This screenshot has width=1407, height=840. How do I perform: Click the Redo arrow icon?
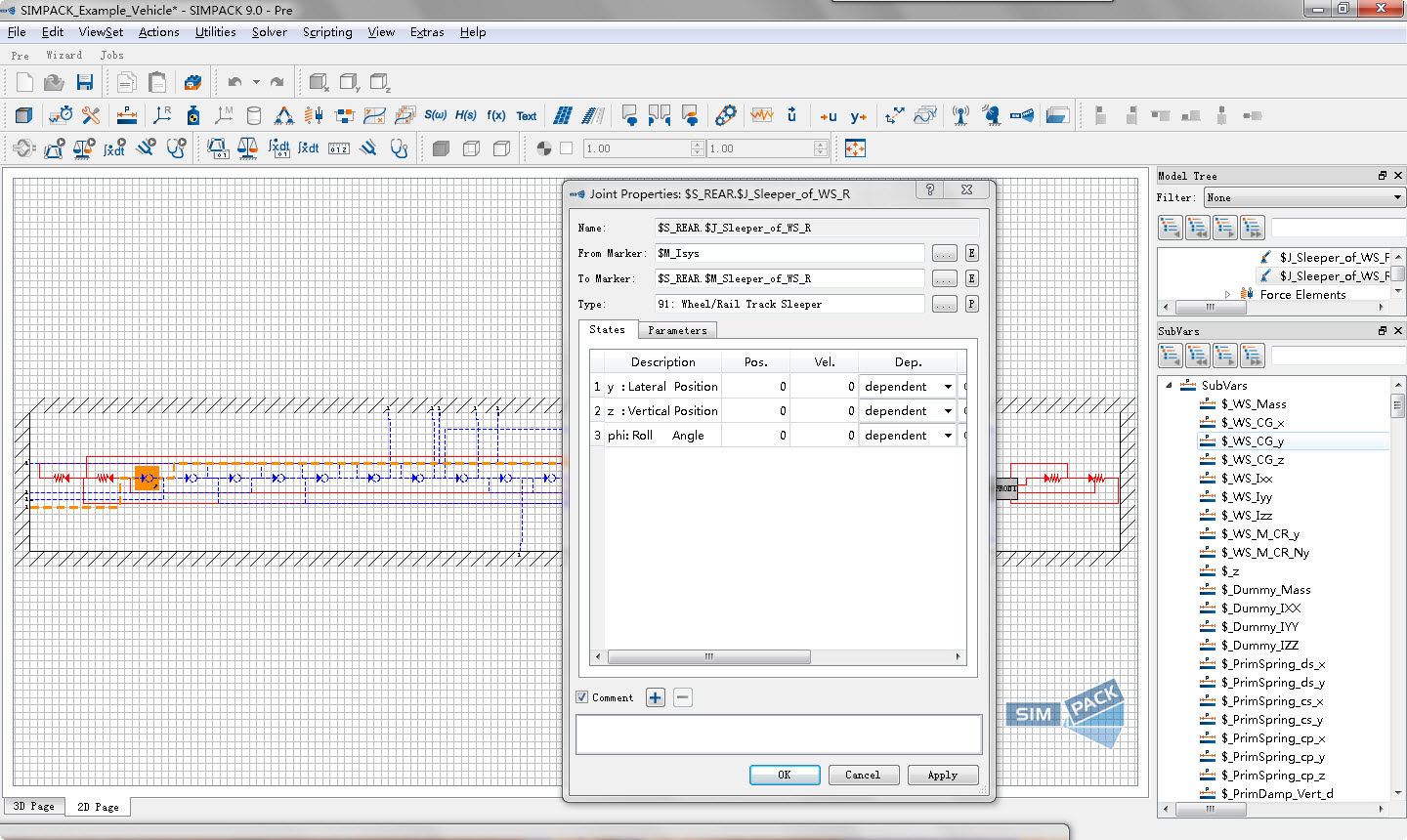coord(277,83)
